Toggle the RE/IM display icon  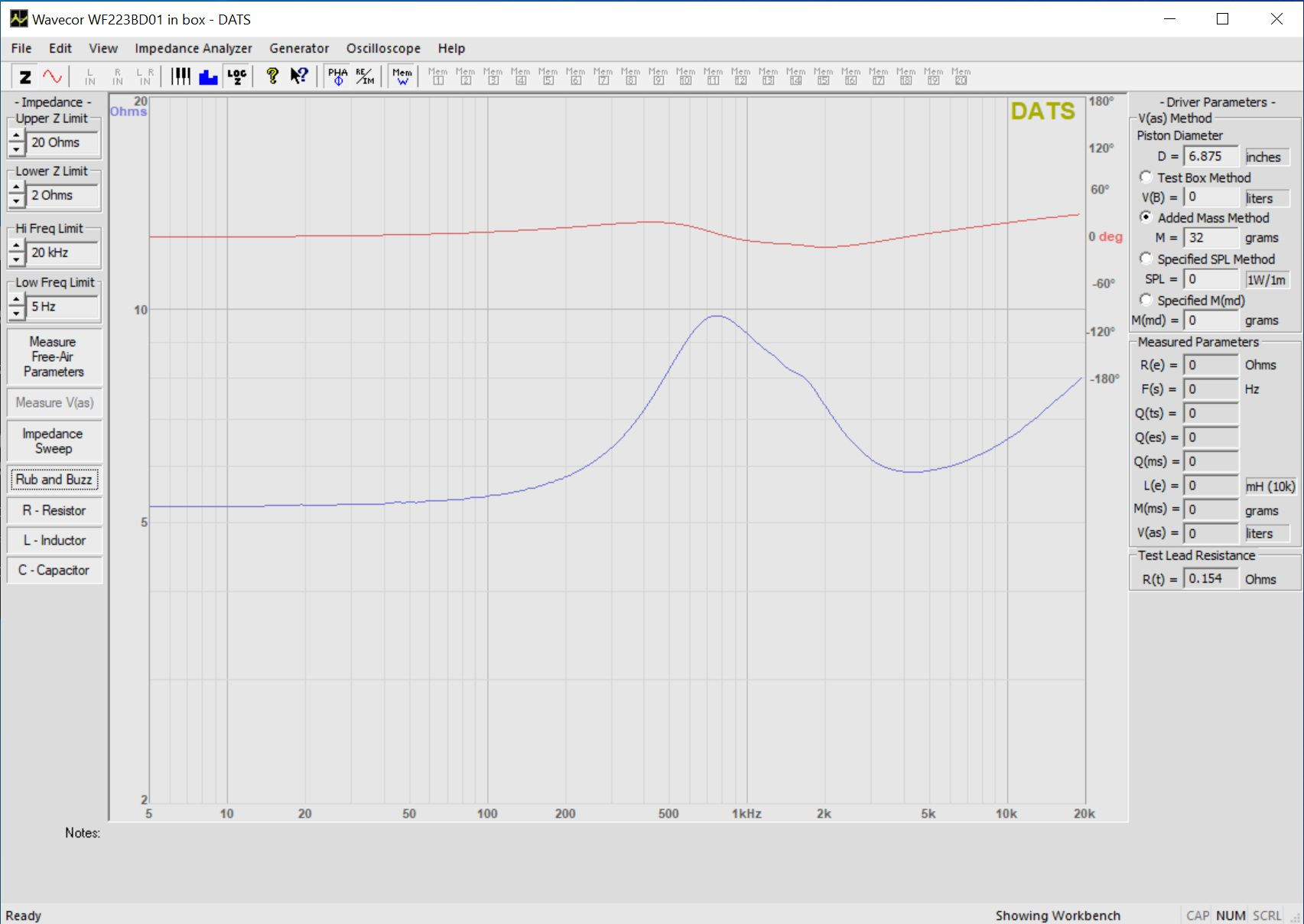(x=366, y=76)
